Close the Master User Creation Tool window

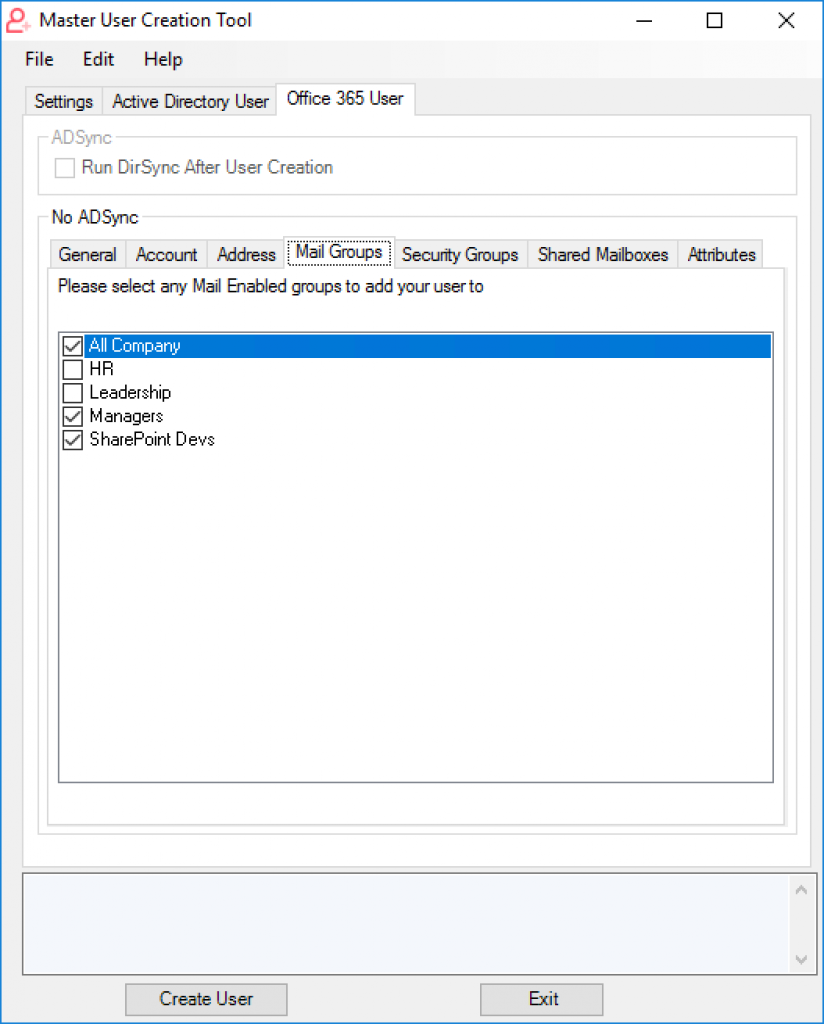[x=786, y=21]
